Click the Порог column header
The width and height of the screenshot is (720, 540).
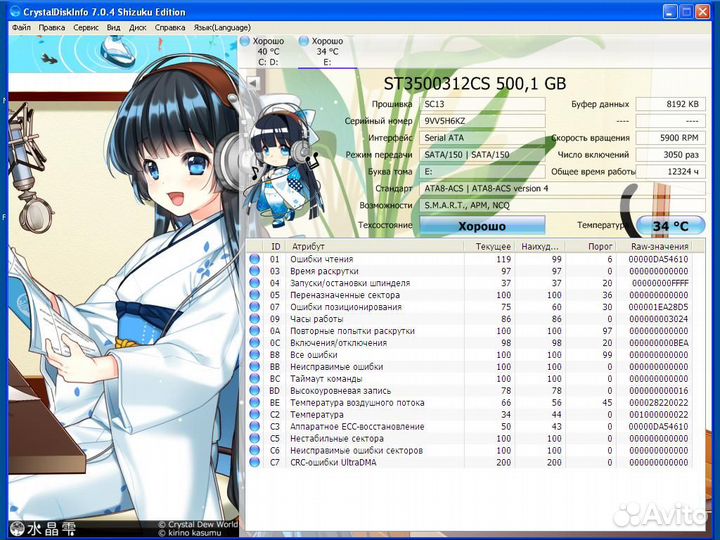tap(591, 247)
